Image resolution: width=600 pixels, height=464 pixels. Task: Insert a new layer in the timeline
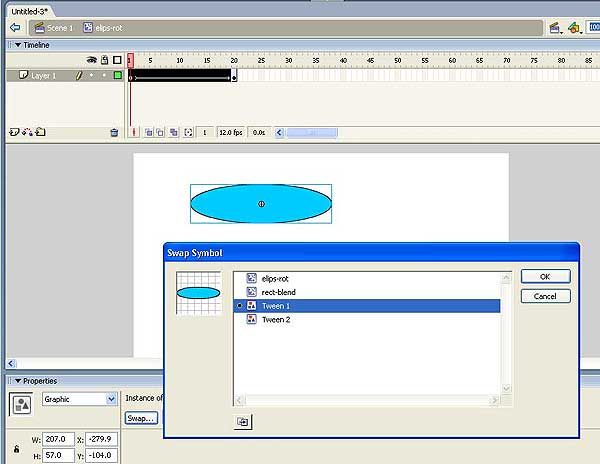tap(15, 132)
